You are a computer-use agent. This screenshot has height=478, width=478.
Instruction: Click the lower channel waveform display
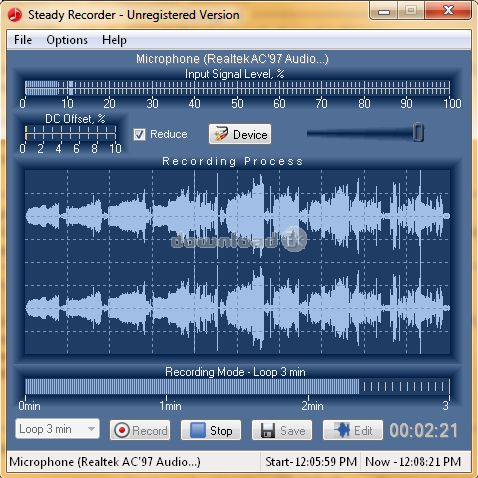(x=237, y=308)
